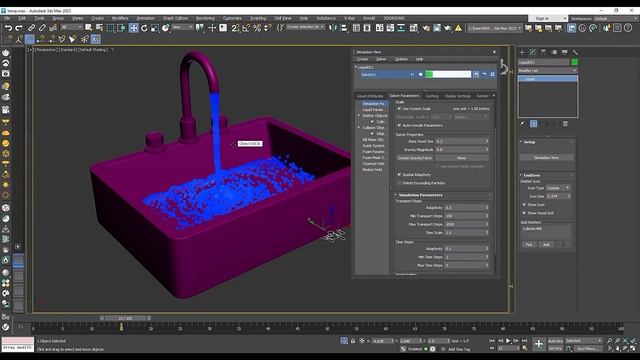Click the Add button under Add Emitters
This screenshot has width=640, height=360.
(x=546, y=244)
